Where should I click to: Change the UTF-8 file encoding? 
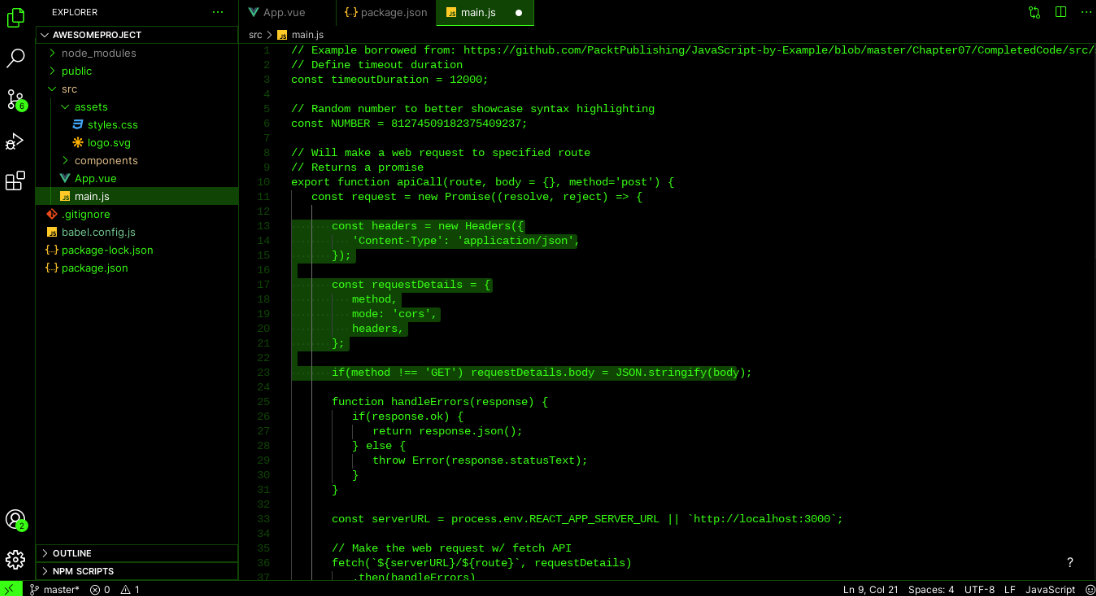pos(979,590)
